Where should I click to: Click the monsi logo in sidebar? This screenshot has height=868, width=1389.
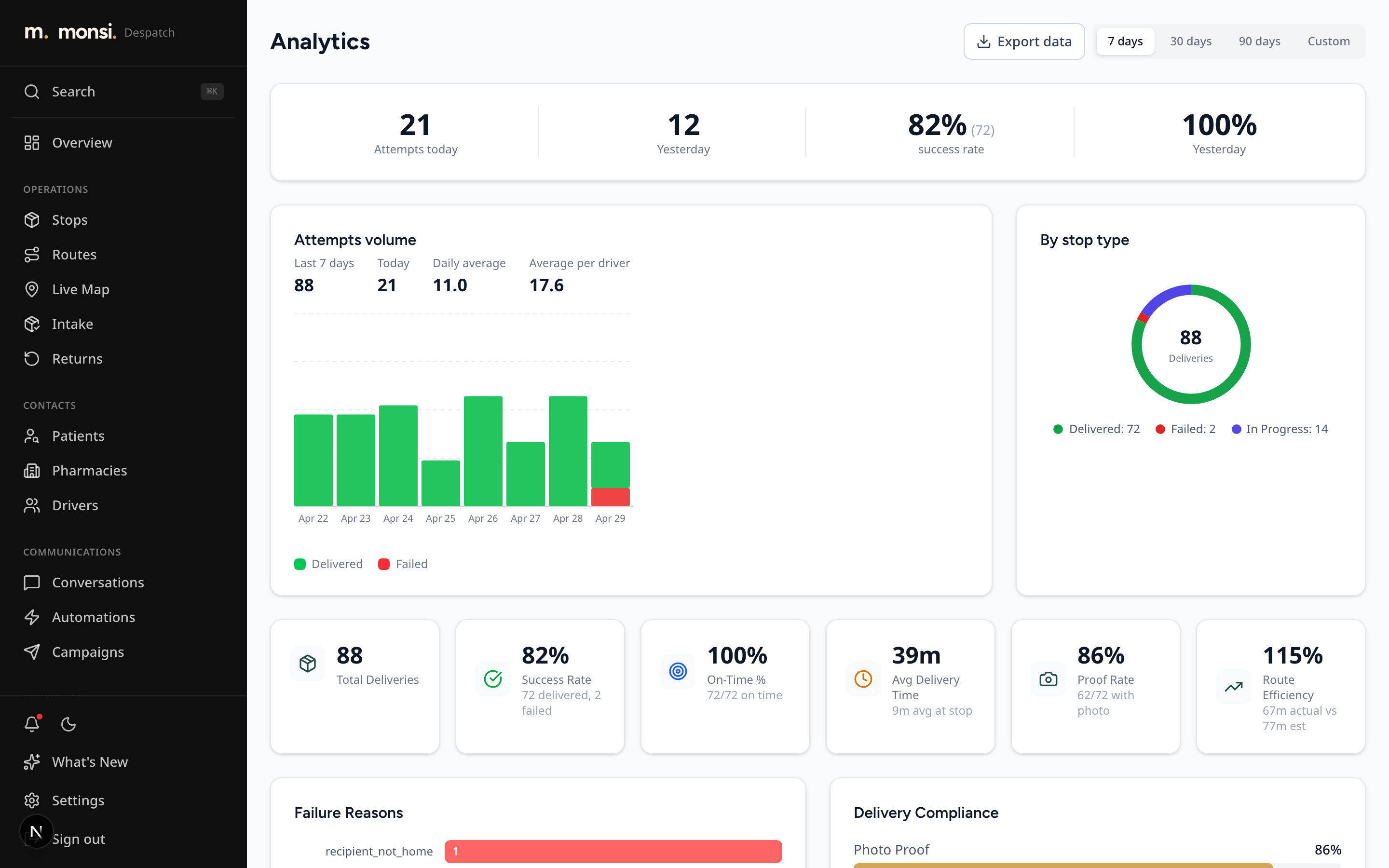coord(70,32)
